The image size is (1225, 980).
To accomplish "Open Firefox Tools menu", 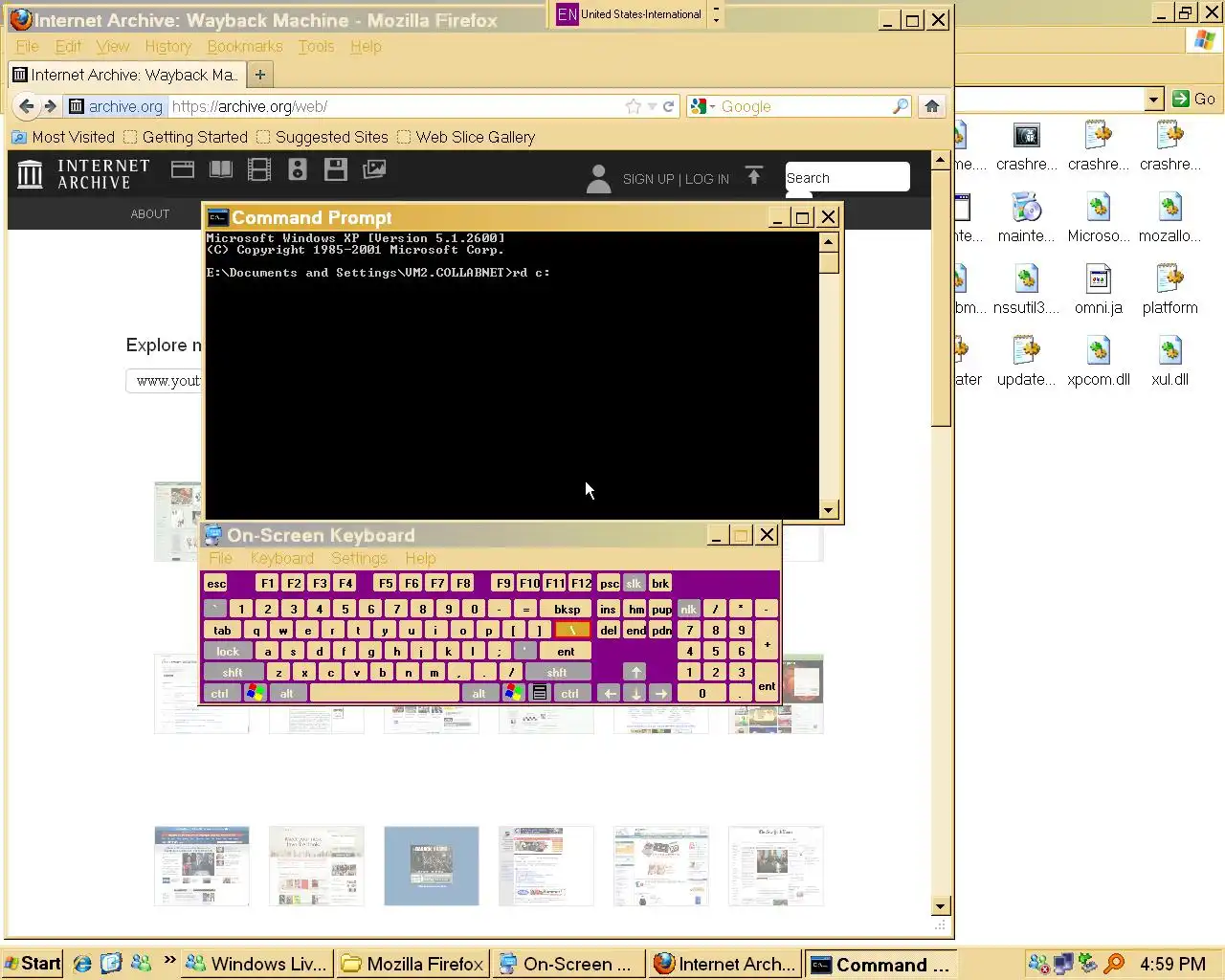I will [x=316, y=46].
